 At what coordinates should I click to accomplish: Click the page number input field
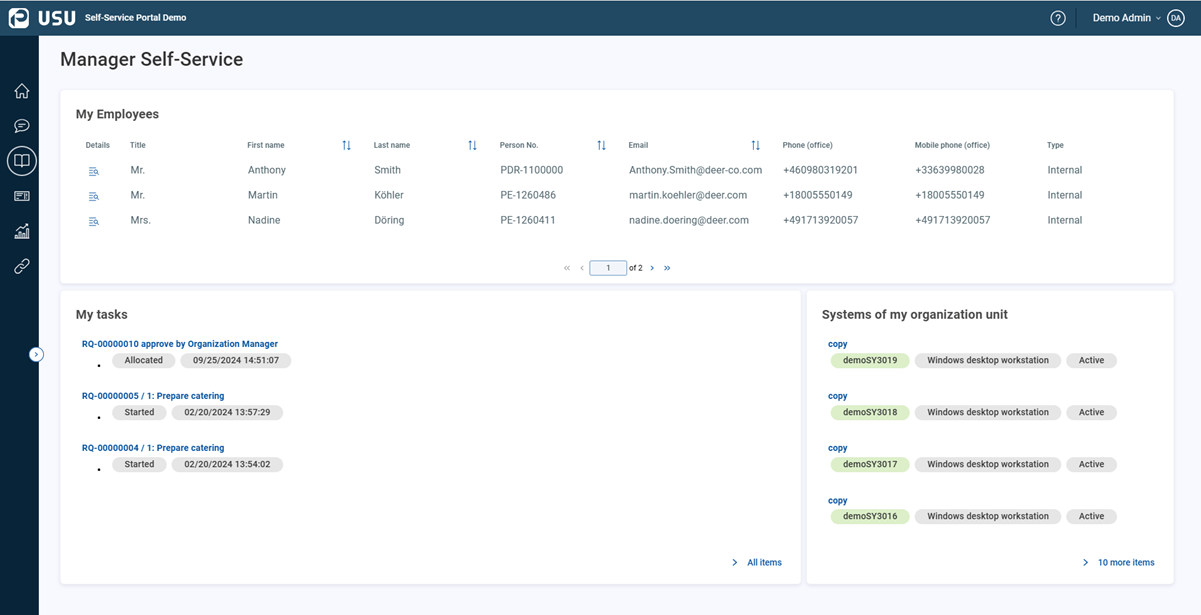[608, 268]
